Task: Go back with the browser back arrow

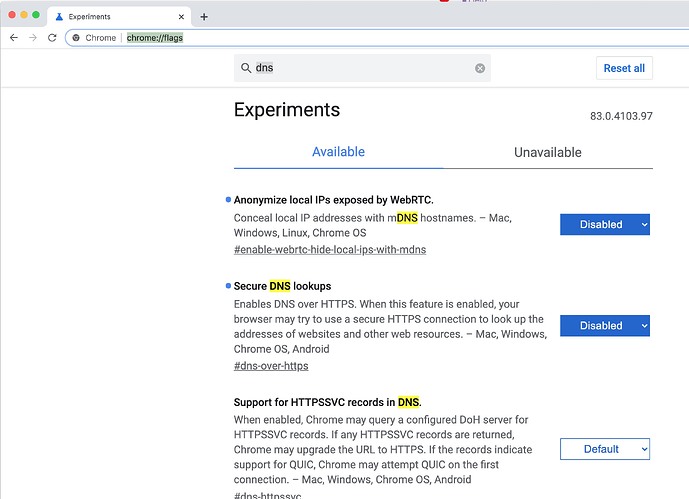Action: [x=14, y=38]
